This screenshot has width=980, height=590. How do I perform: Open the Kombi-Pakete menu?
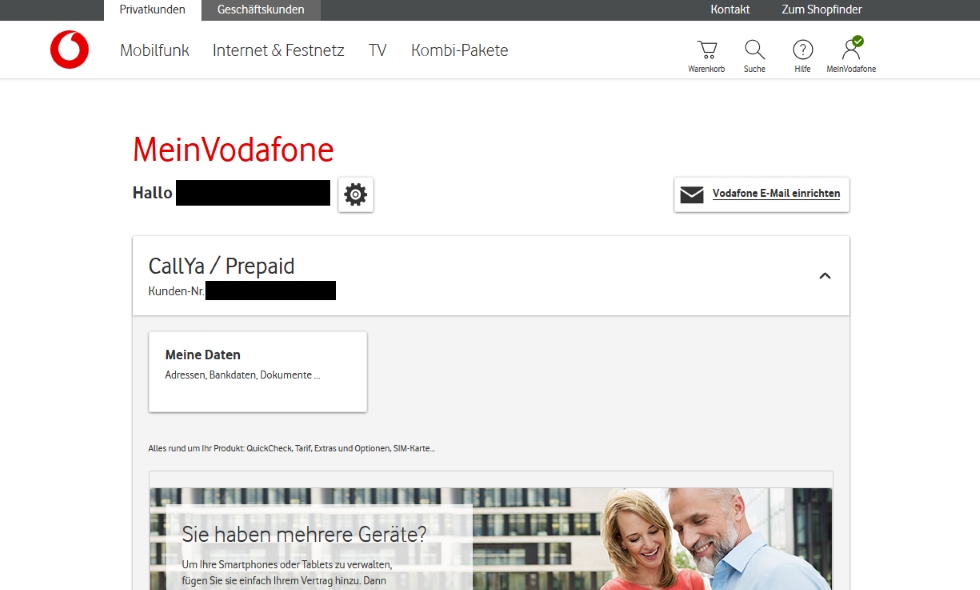pyautogui.click(x=459, y=50)
